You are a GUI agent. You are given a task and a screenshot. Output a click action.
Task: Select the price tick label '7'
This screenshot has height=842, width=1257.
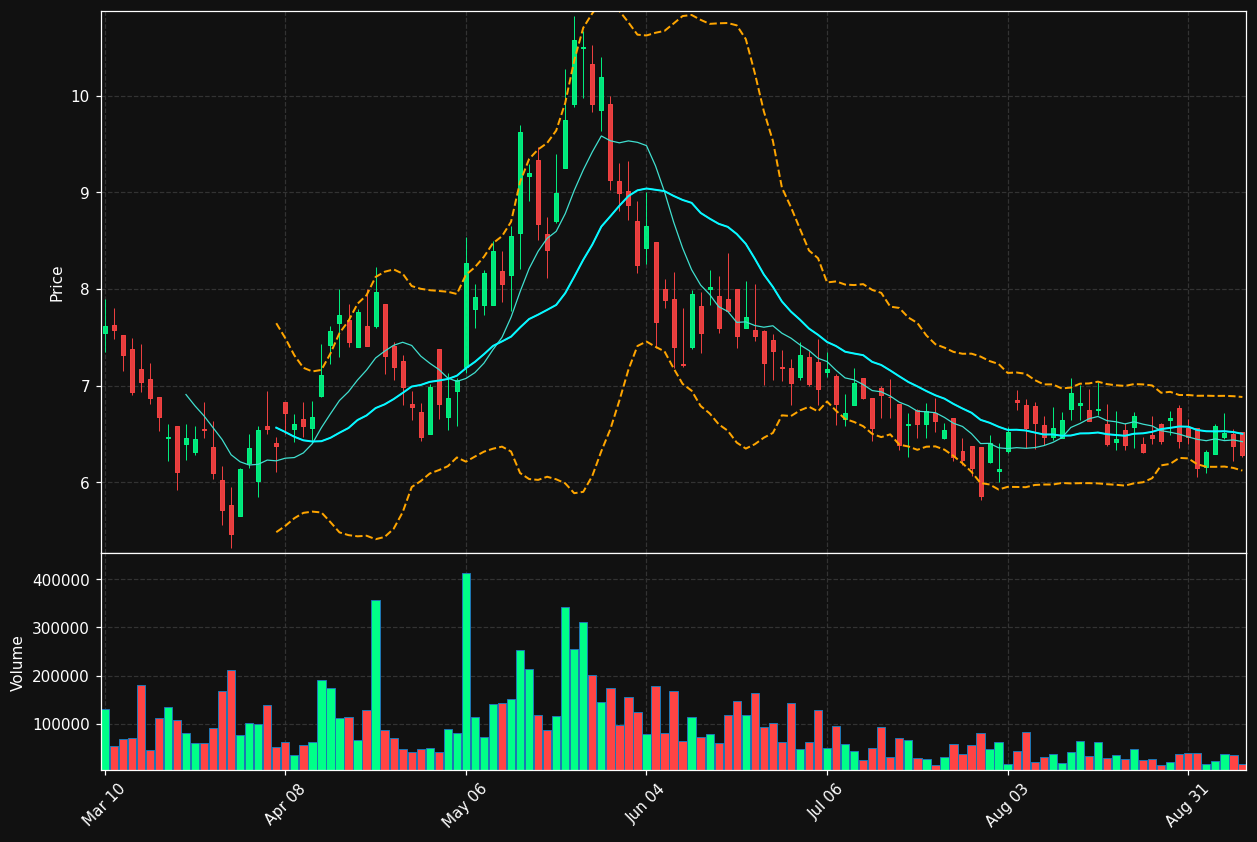coord(84,386)
